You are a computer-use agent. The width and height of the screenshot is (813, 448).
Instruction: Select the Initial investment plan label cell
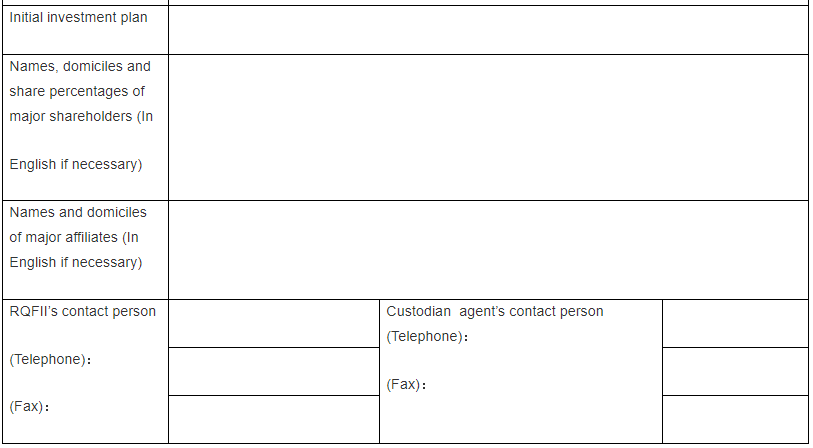(86, 30)
